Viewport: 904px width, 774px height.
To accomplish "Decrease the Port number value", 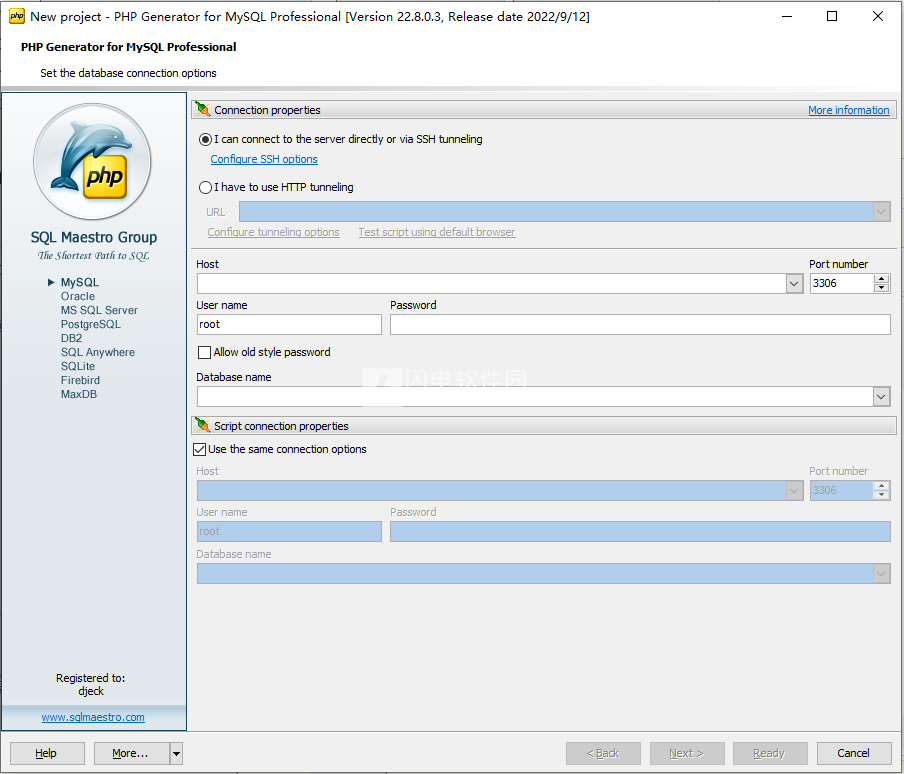I will coord(881,288).
